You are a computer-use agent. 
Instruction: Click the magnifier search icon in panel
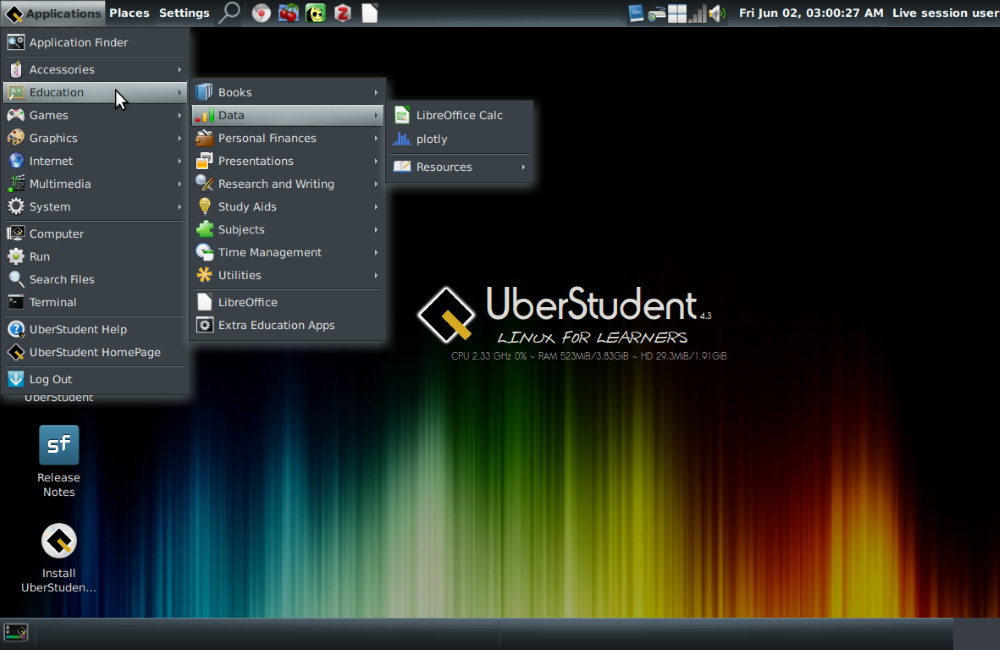tap(229, 13)
